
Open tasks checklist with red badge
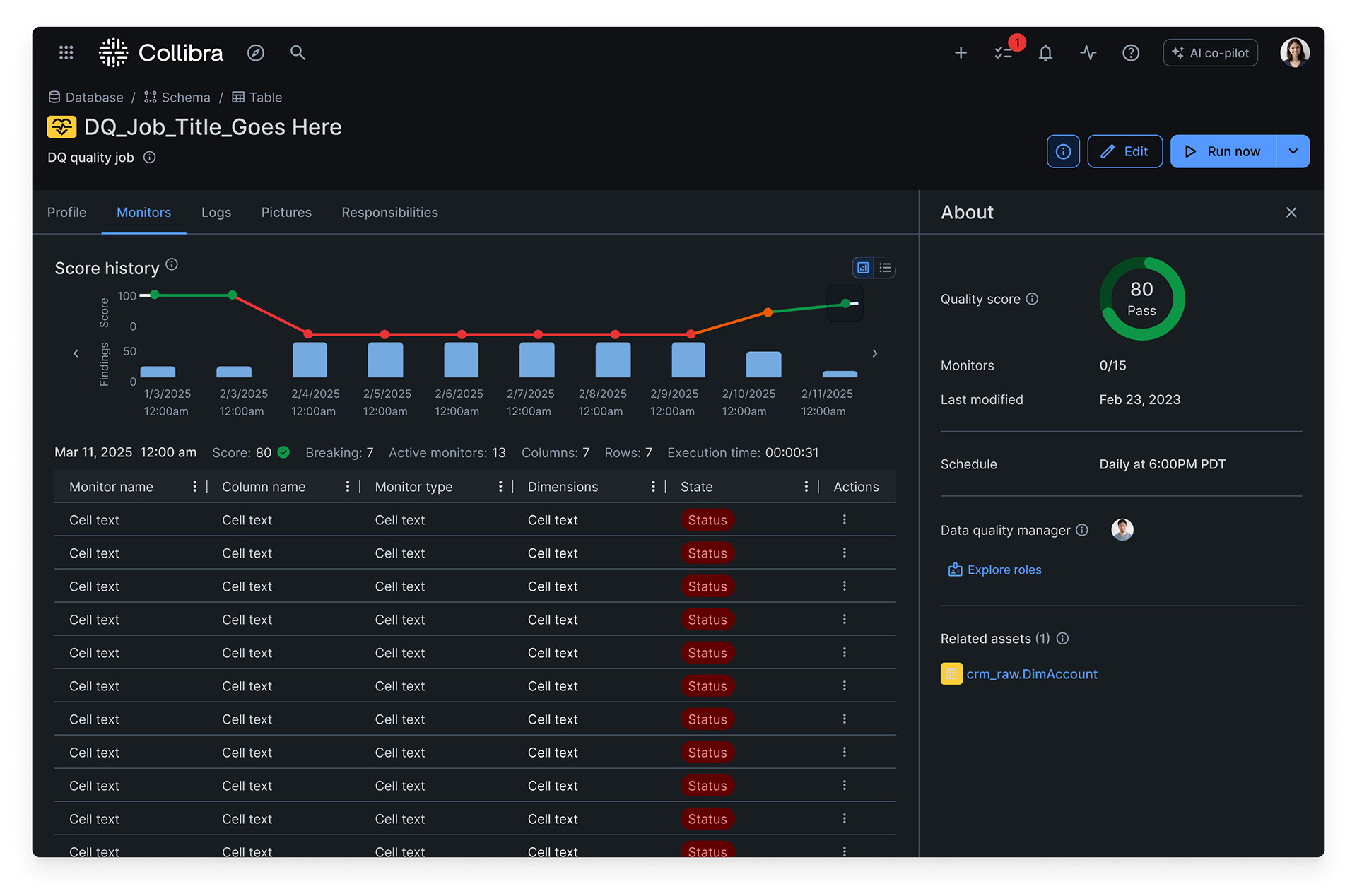(x=1004, y=53)
